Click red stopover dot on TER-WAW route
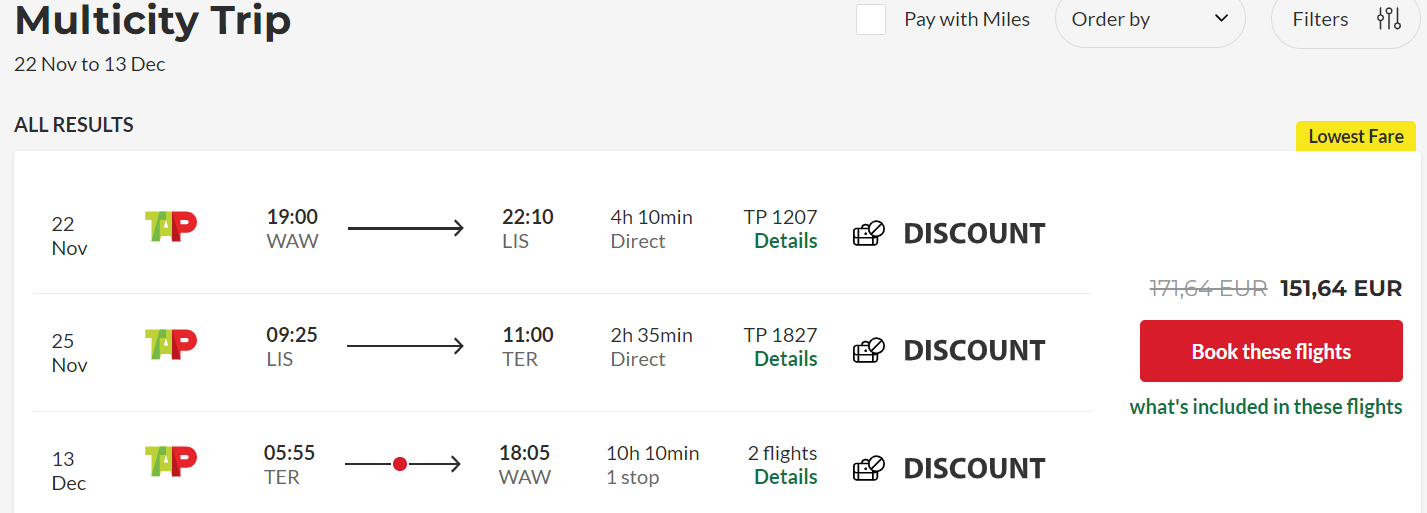Screen dimensions: 1427x513 400,464
